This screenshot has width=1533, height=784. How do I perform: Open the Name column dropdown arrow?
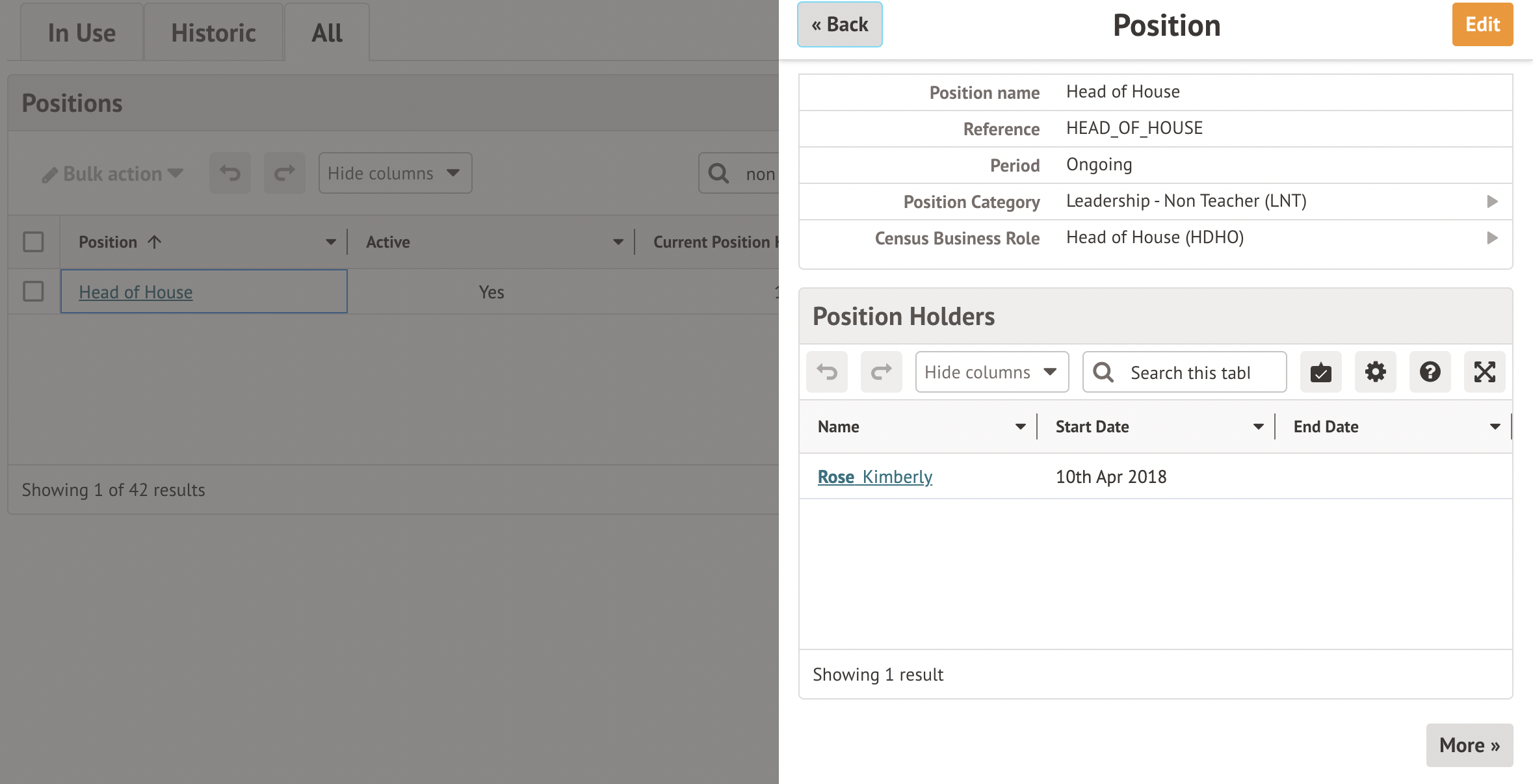(1020, 426)
